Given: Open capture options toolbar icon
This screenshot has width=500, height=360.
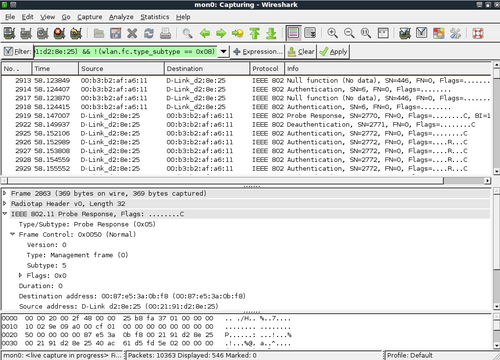Looking at the screenshot, I should pos(26,33).
